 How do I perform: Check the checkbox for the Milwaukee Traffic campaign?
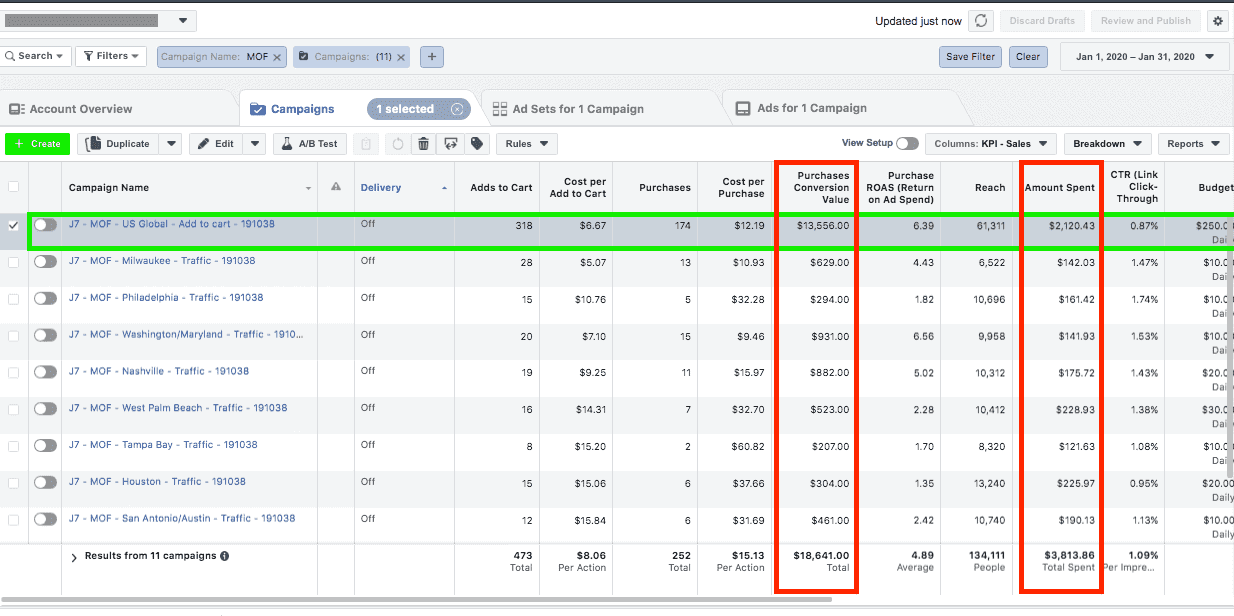click(13, 262)
